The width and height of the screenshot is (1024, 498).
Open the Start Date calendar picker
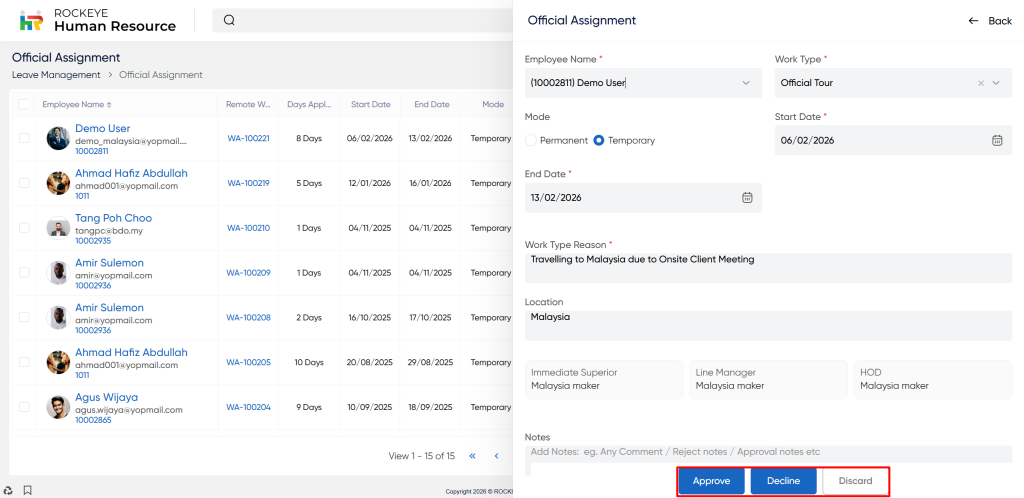996,140
